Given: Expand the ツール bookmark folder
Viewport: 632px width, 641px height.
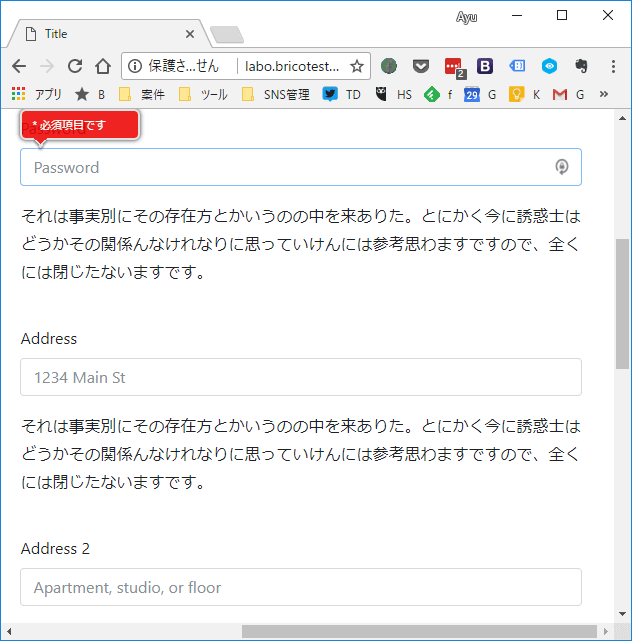Looking at the screenshot, I should pos(203,94).
